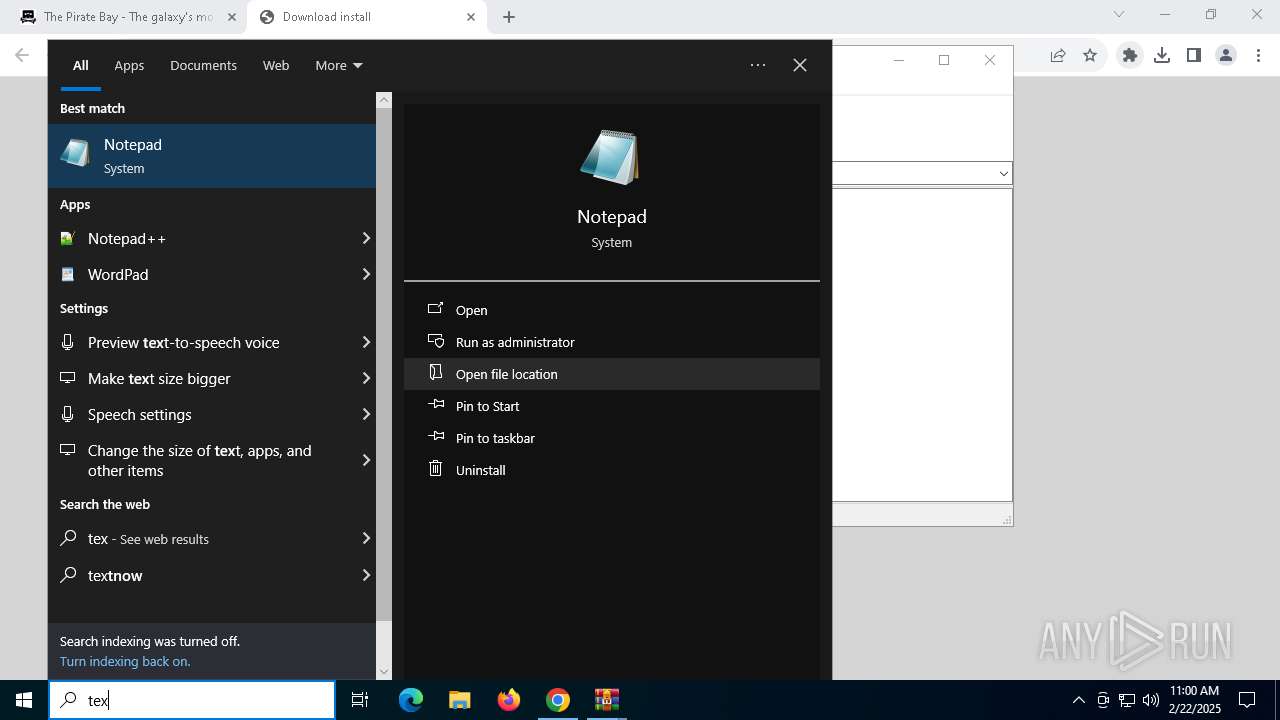The height and width of the screenshot is (720, 1280).
Task: Launch Firefox from taskbar
Action: point(509,700)
